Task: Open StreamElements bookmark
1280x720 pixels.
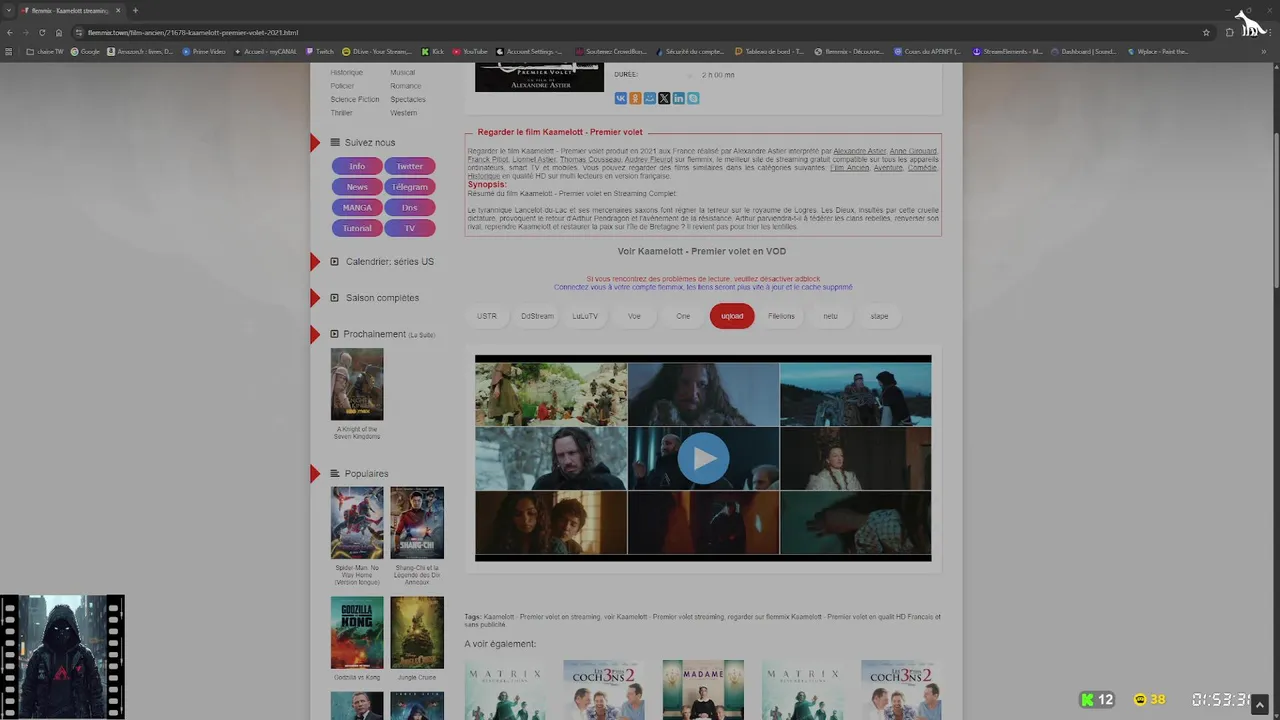Action: pos(1008,51)
